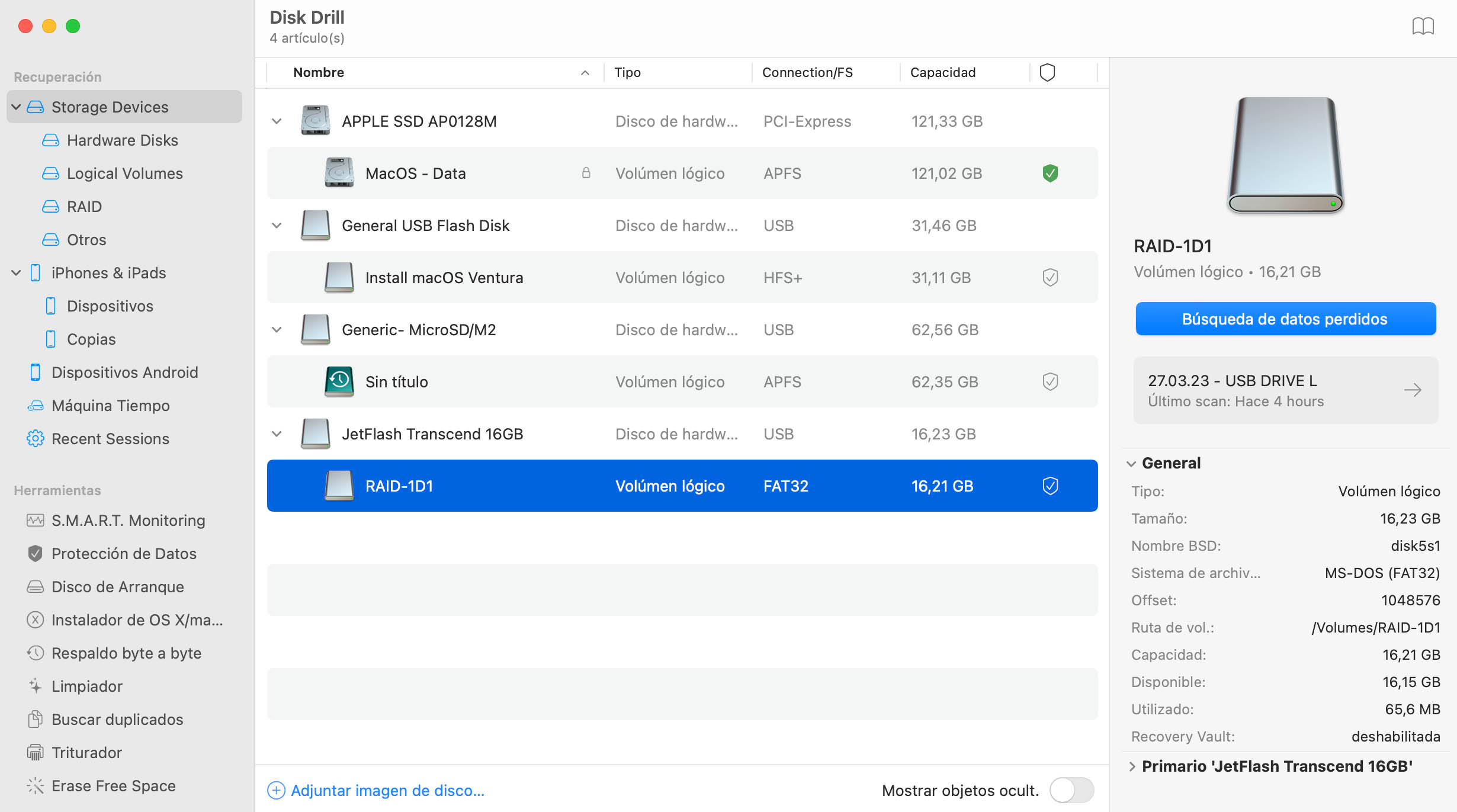The image size is (1457, 812).
Task: Select the Sin título volume row
Action: 682,382
